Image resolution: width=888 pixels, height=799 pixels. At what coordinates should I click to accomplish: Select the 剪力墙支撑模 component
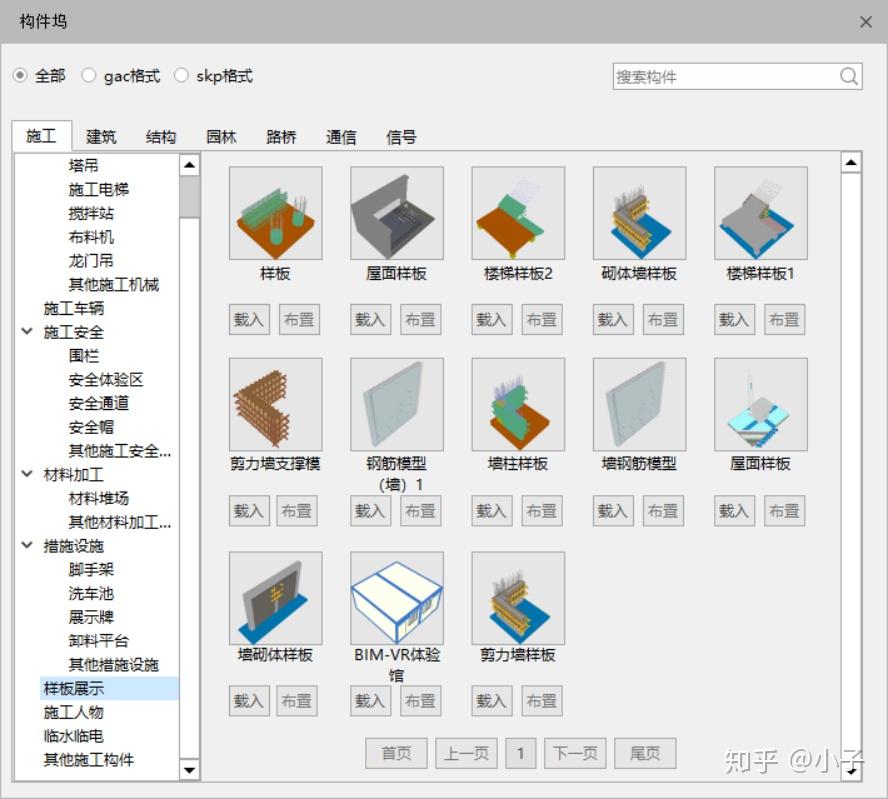pyautogui.click(x=274, y=403)
